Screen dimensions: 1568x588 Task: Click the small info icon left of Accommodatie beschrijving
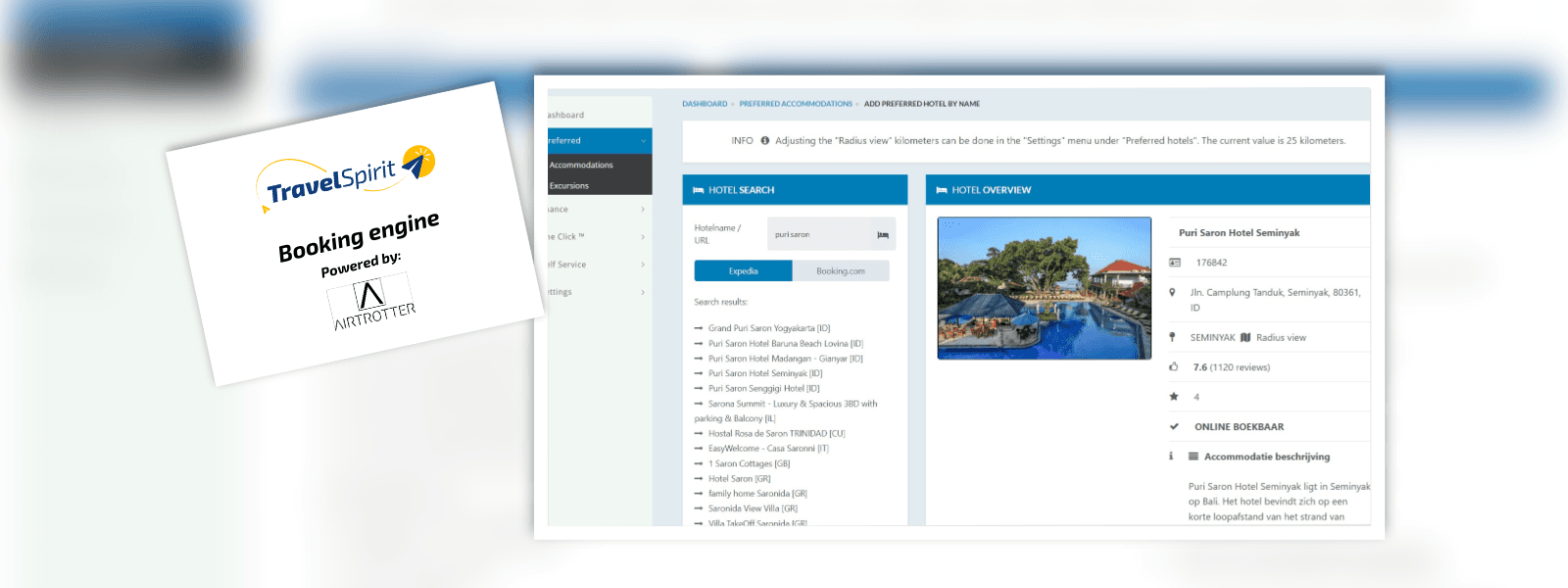click(1171, 457)
